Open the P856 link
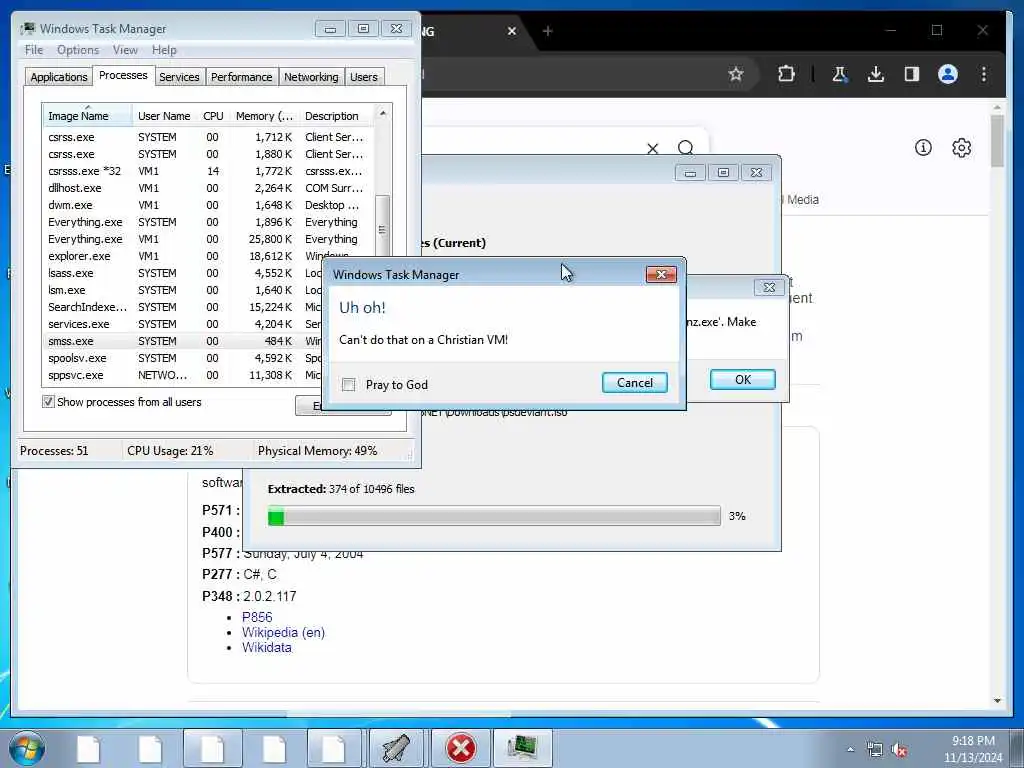1024x768 pixels. (257, 617)
